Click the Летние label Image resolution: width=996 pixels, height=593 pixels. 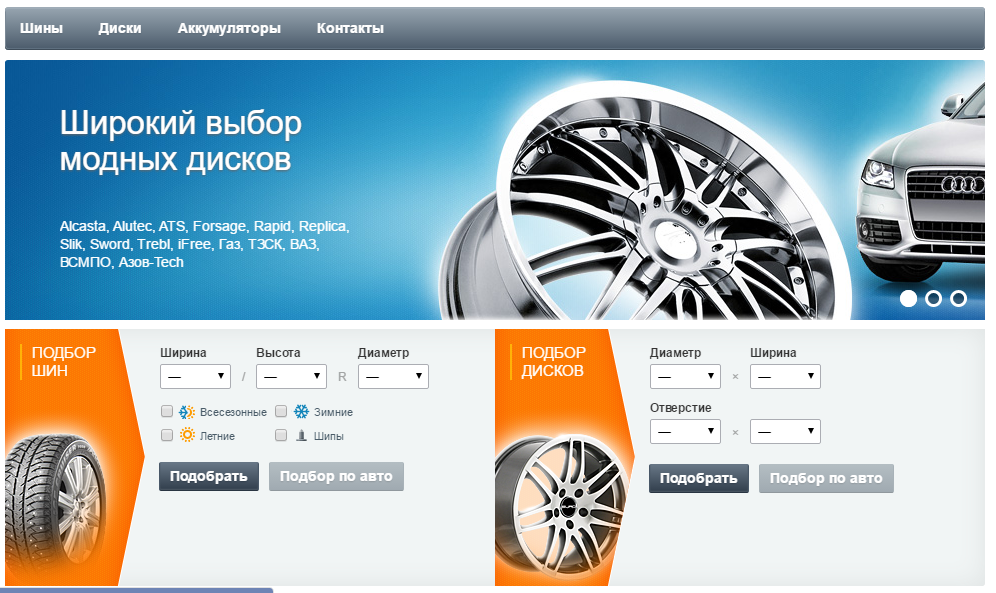click(217, 436)
